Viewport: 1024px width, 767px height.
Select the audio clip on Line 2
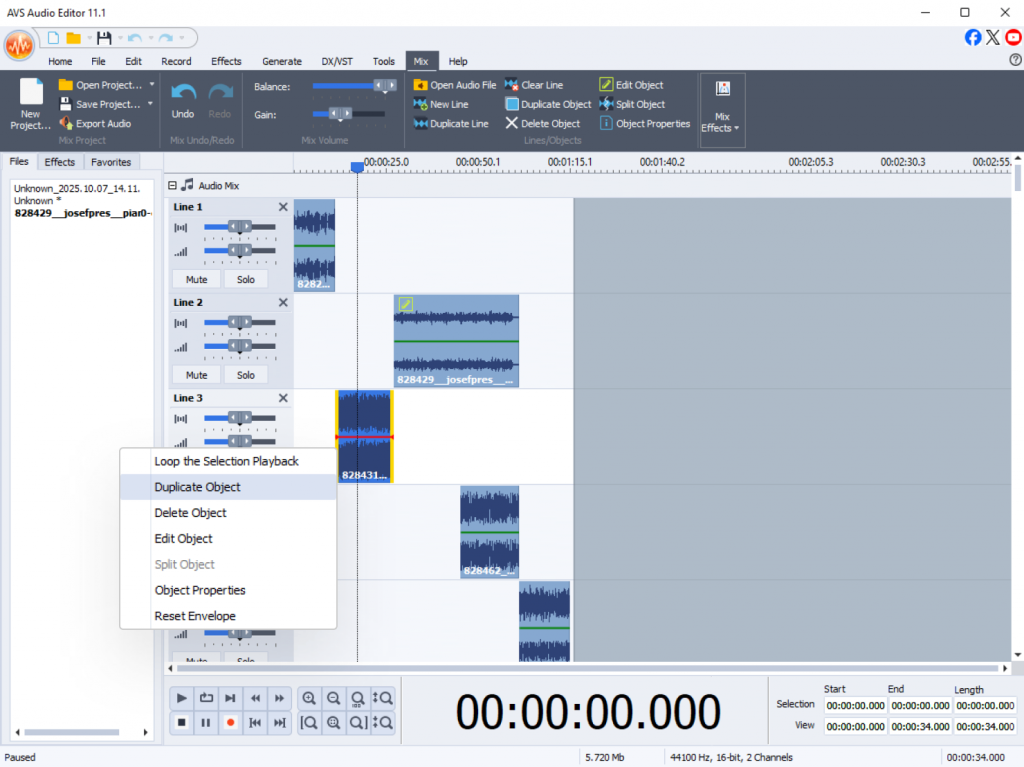coord(456,340)
